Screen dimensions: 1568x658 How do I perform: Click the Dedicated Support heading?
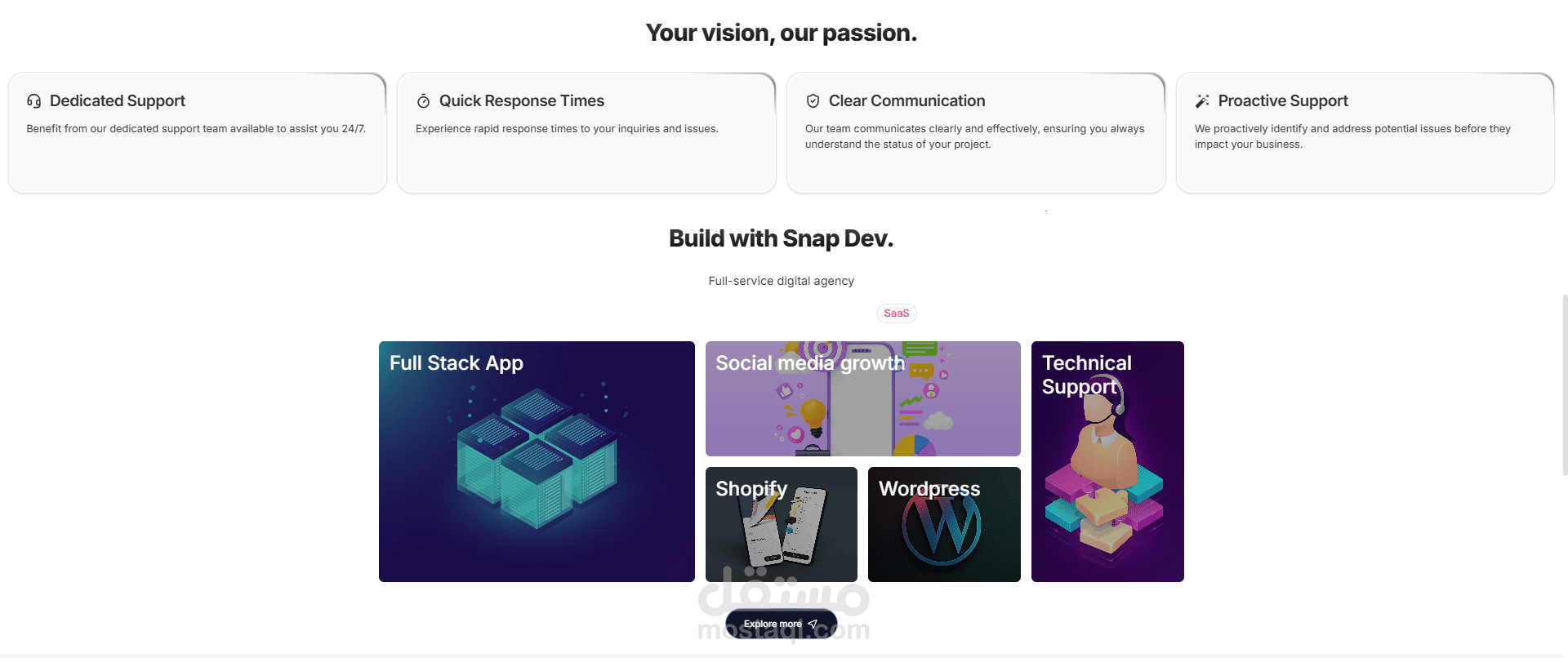[118, 101]
